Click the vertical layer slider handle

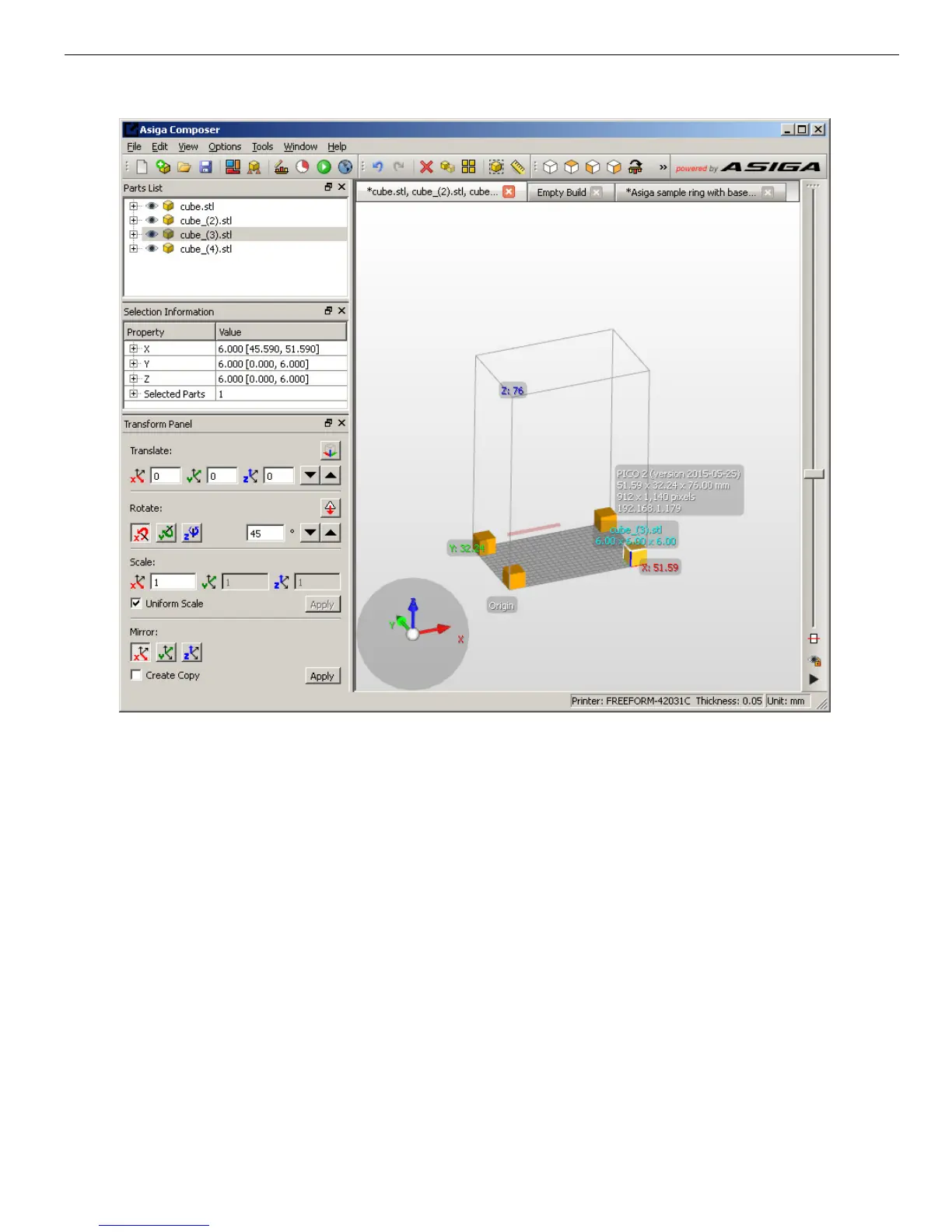point(814,474)
